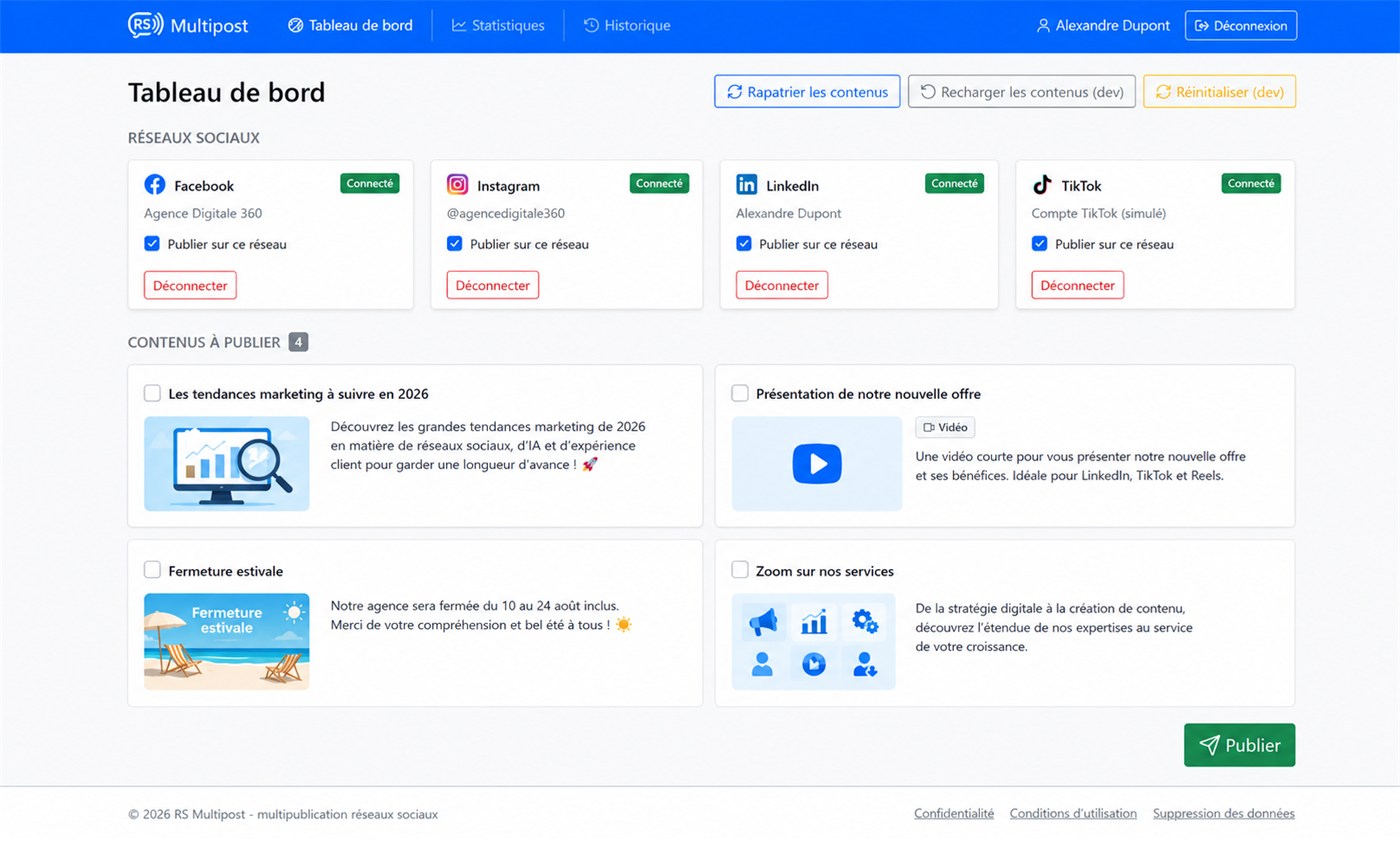
Task: Click the services icons grid thumbnail
Action: (814, 642)
